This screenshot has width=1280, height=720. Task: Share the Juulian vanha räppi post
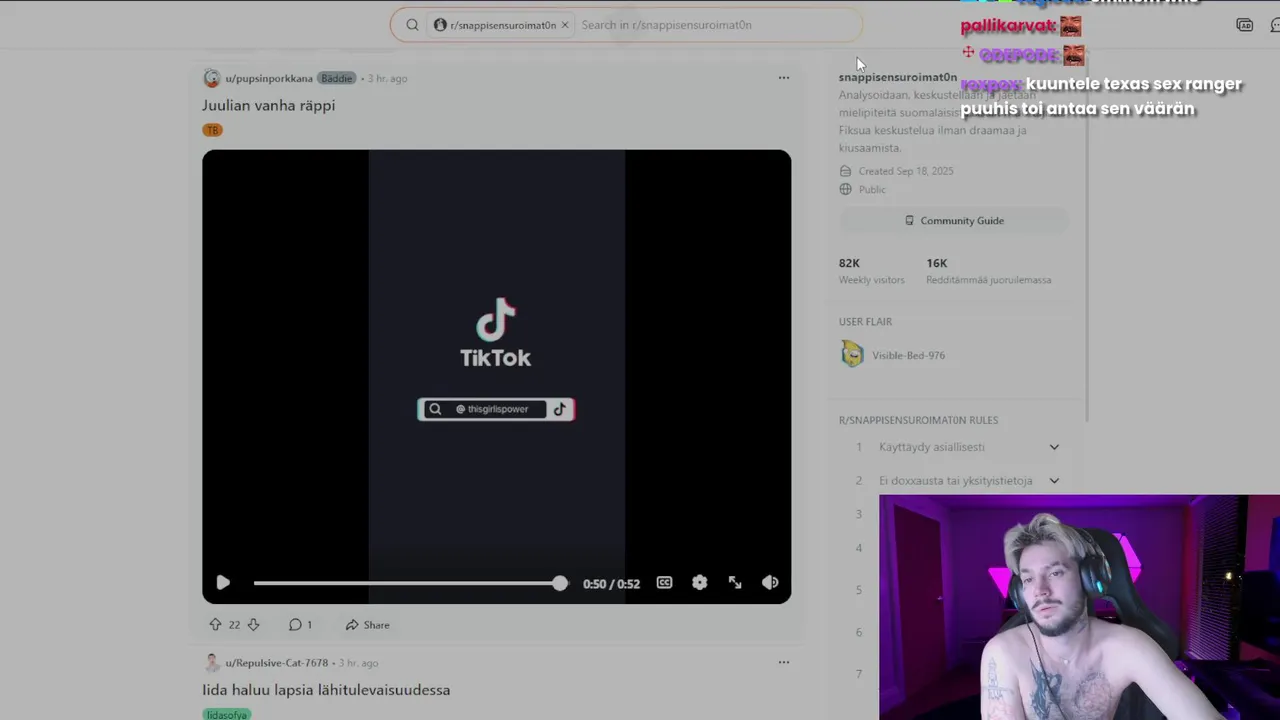tap(367, 625)
